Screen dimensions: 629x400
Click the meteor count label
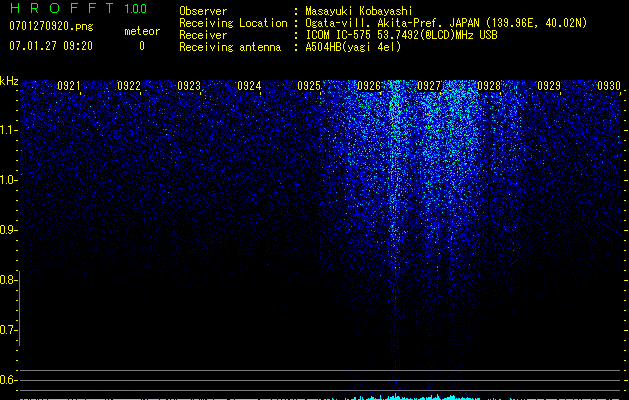click(142, 31)
